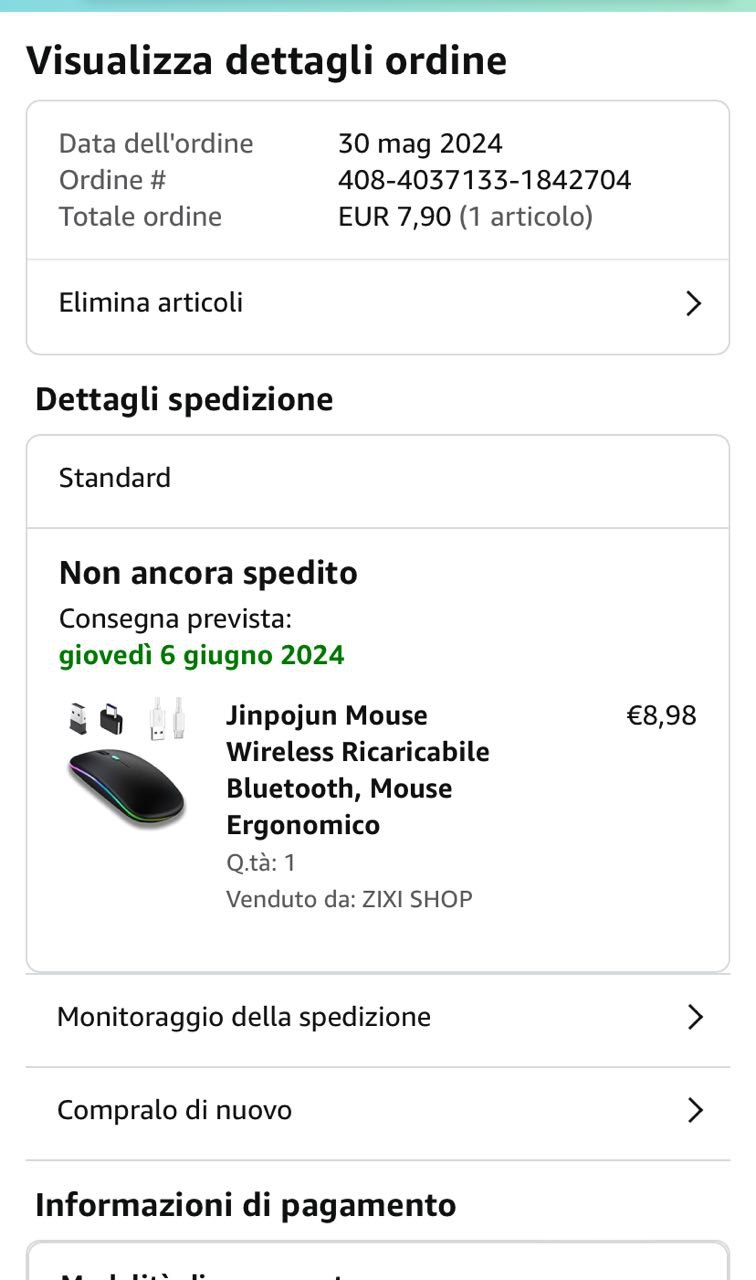
Task: Click the Non ancora spedito status
Action: click(x=208, y=573)
